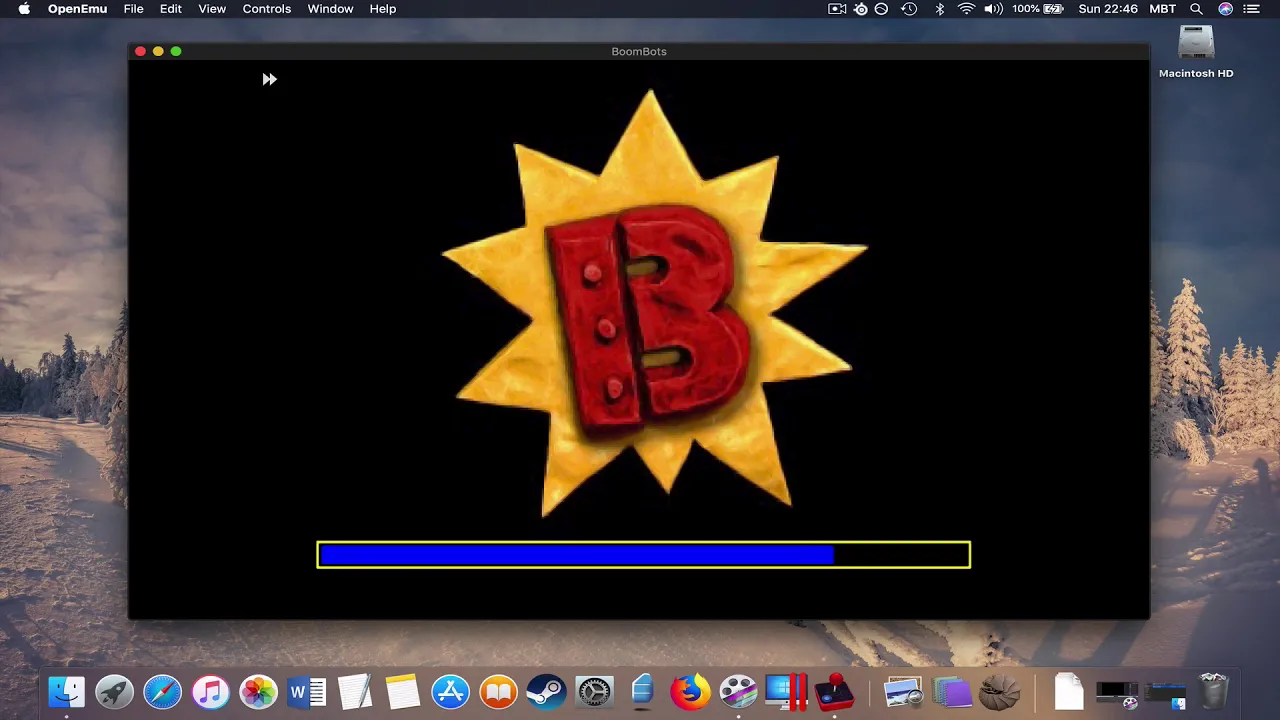Screen dimensions: 1280x720
Task: Open the Controls menu
Action: 267,9
